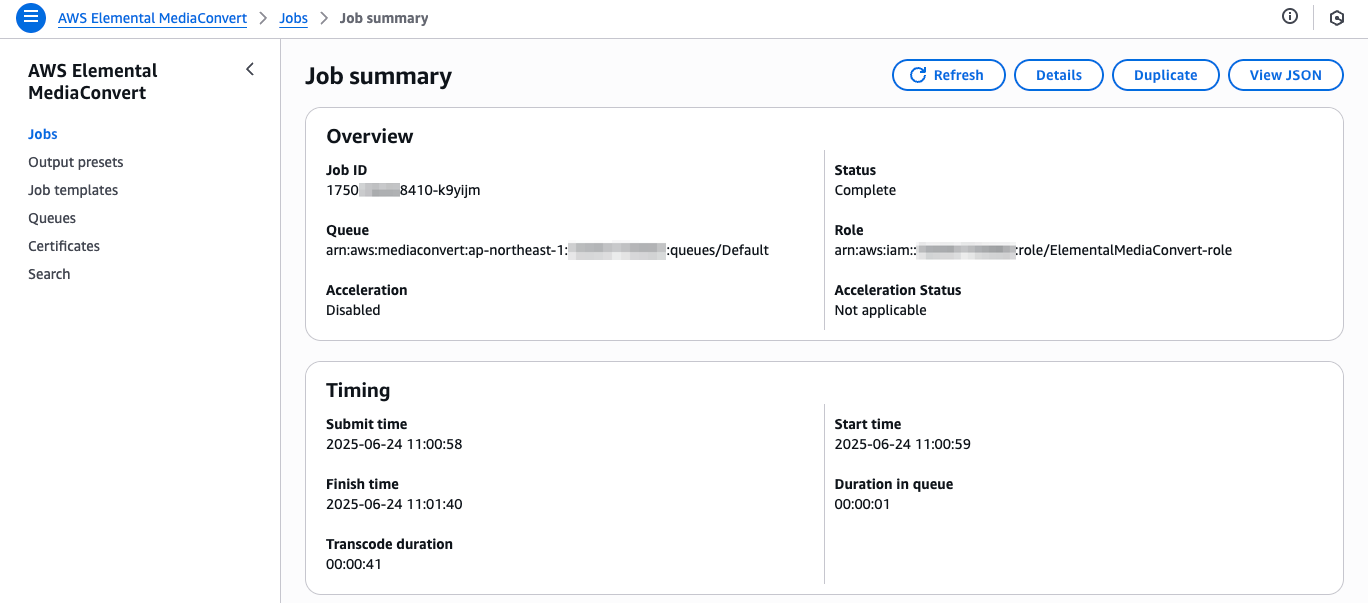Click the role ARN ElementalMediaConvert-role
This screenshot has height=603, width=1368.
click(x=1033, y=250)
